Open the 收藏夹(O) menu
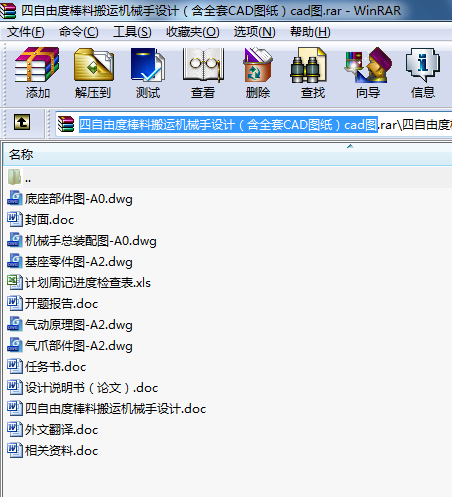 tap(193, 32)
